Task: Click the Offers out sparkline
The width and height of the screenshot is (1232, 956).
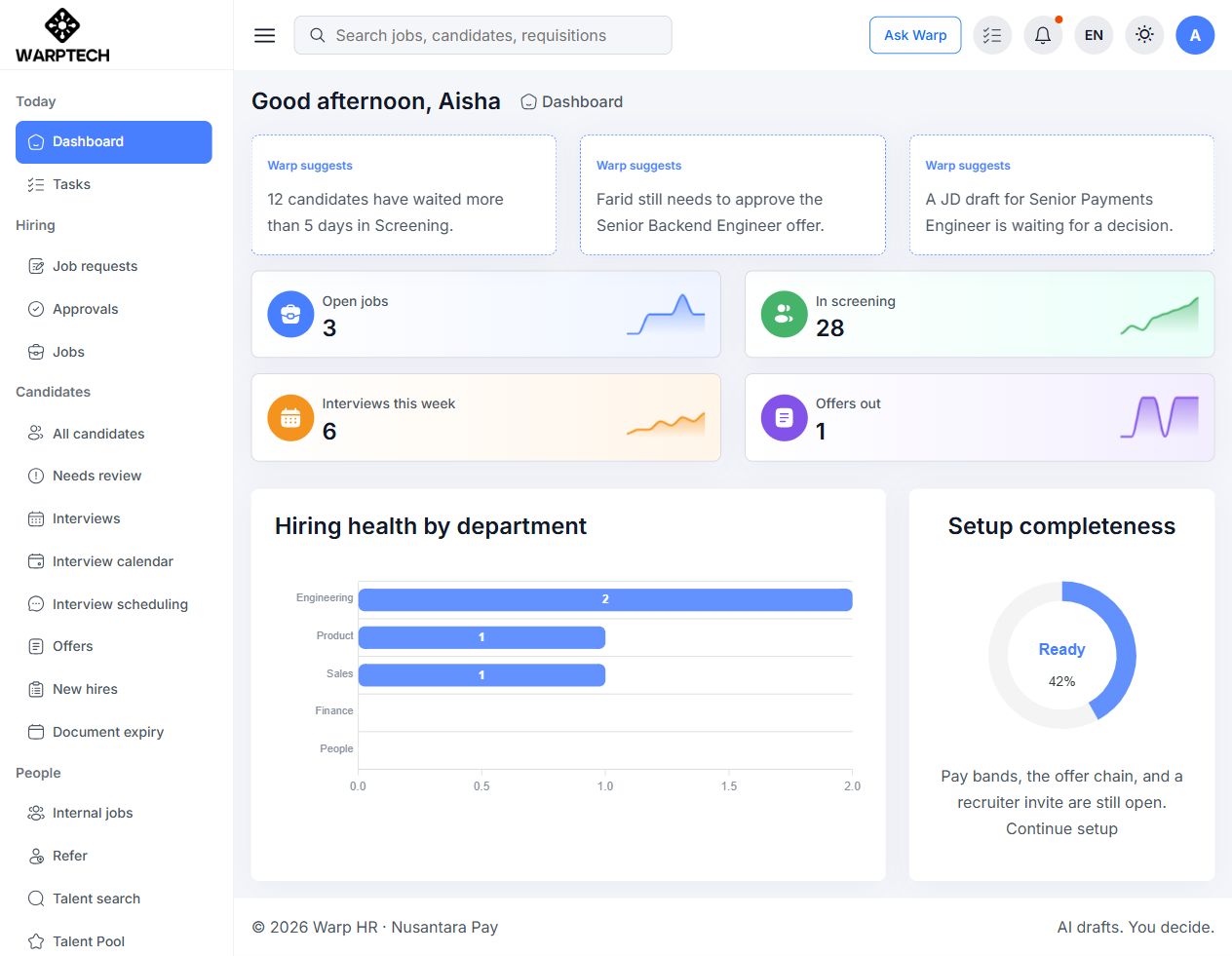Action: [x=1159, y=417]
